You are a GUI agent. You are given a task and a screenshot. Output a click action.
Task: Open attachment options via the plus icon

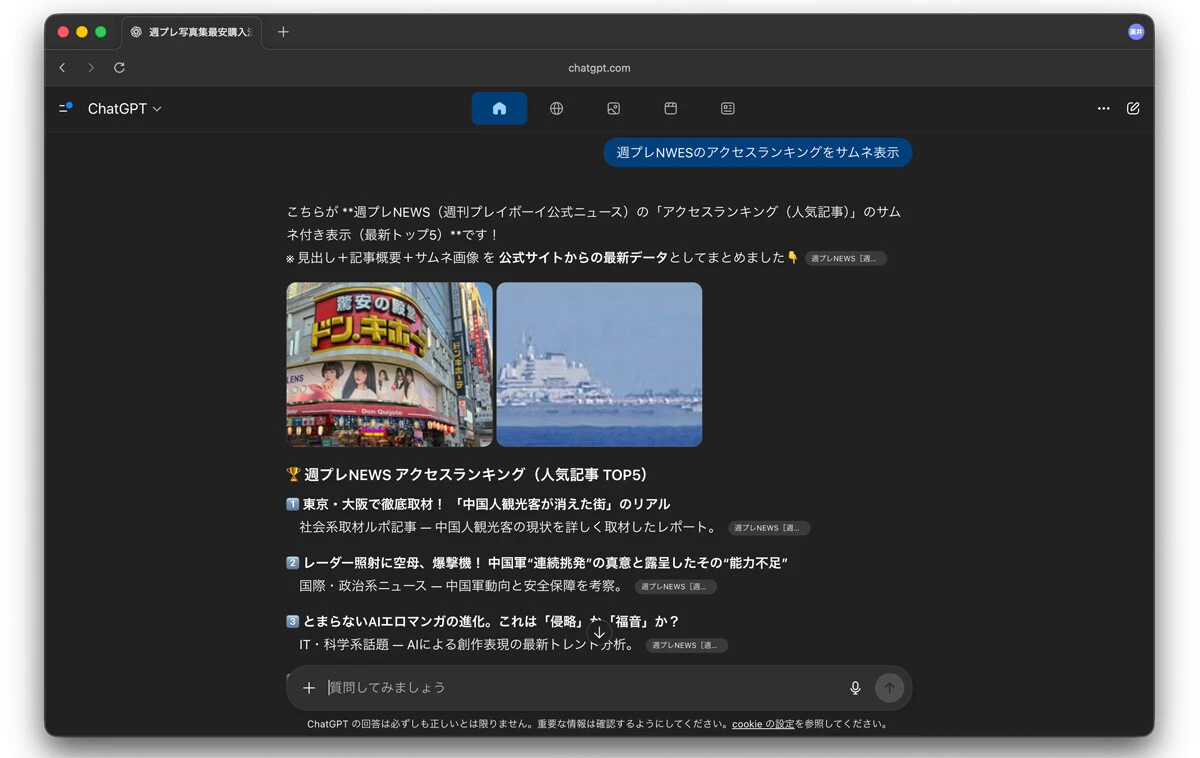309,687
